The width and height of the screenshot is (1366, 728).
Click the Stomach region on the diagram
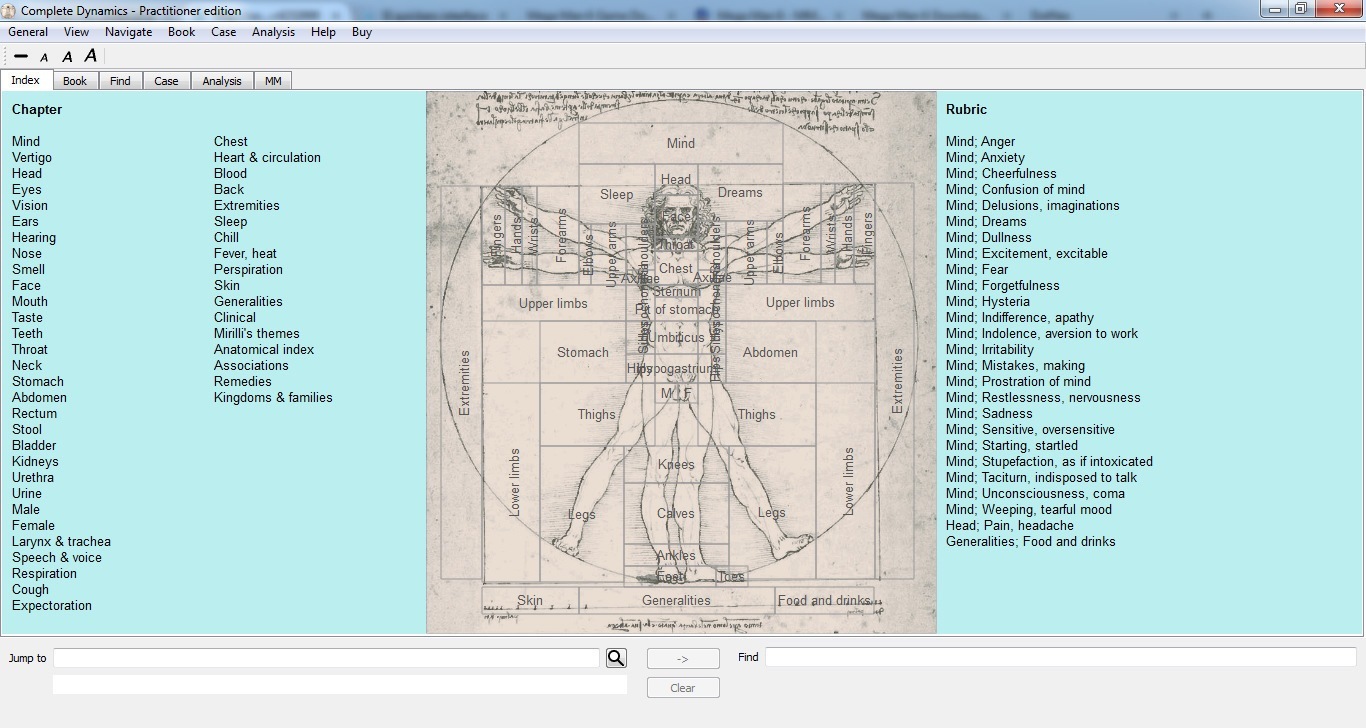583,352
